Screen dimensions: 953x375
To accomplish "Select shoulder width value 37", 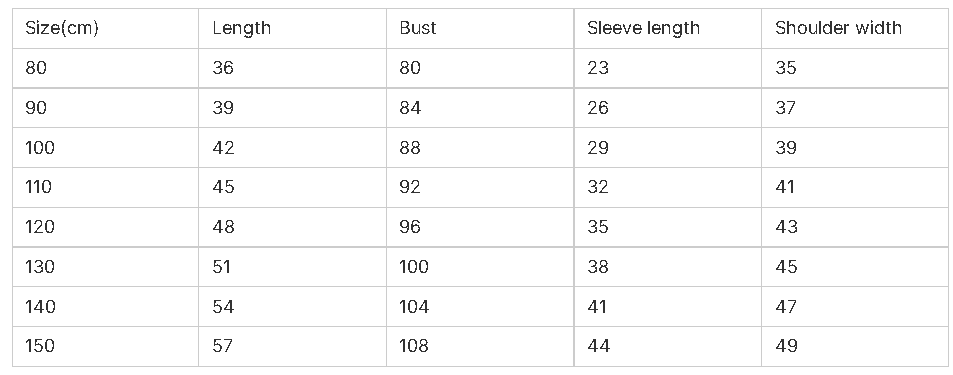I will point(855,108).
